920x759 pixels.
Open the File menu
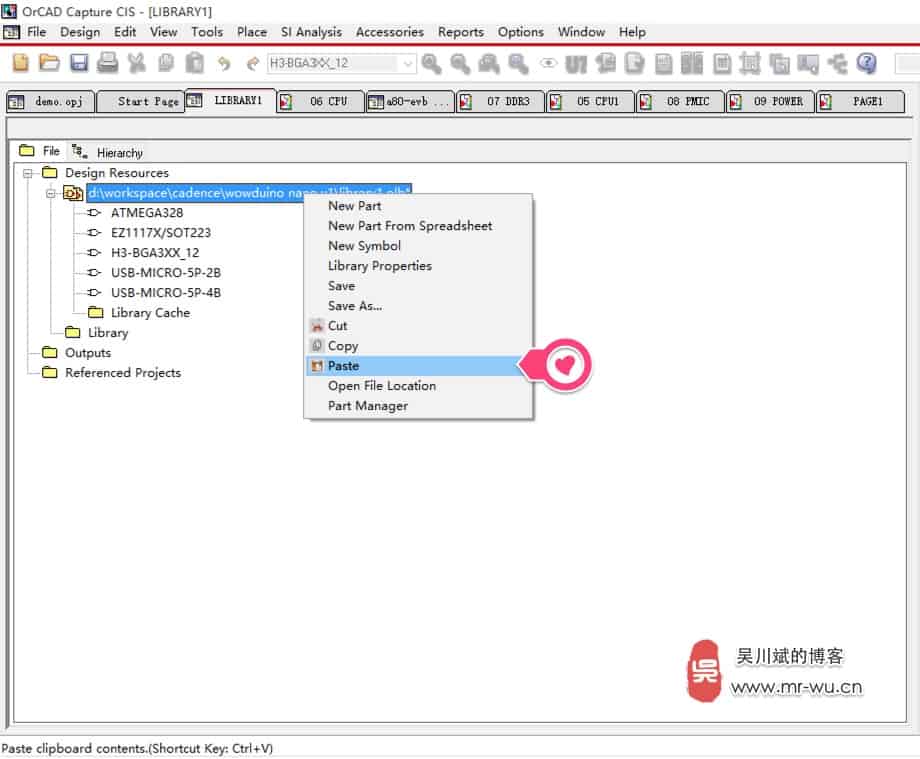pos(36,32)
